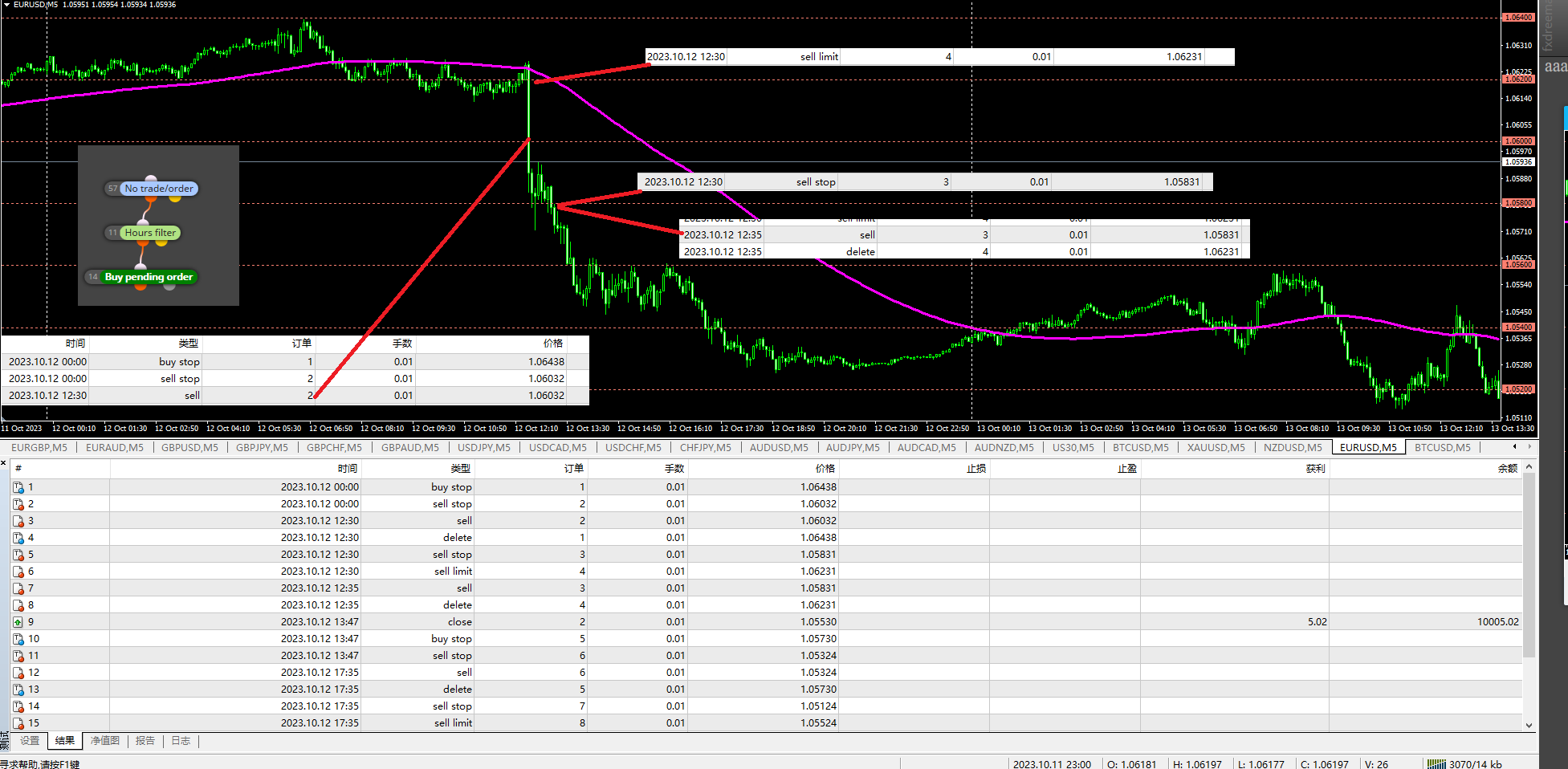The width and height of the screenshot is (1568, 769).
Task: Click the connection status bars icon in status bar
Action: click(x=1436, y=764)
